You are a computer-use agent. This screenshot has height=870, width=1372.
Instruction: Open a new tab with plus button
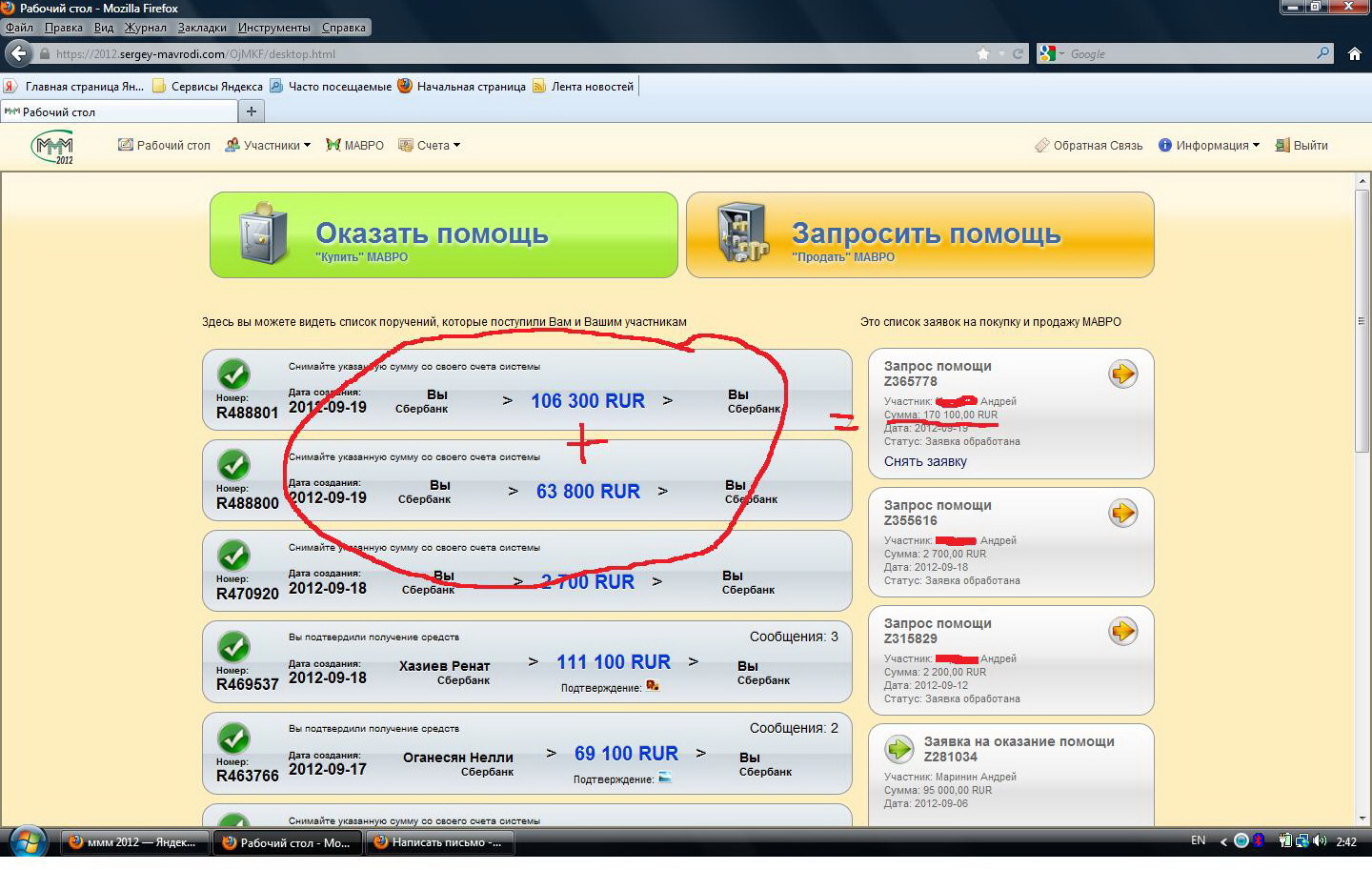pos(252,111)
